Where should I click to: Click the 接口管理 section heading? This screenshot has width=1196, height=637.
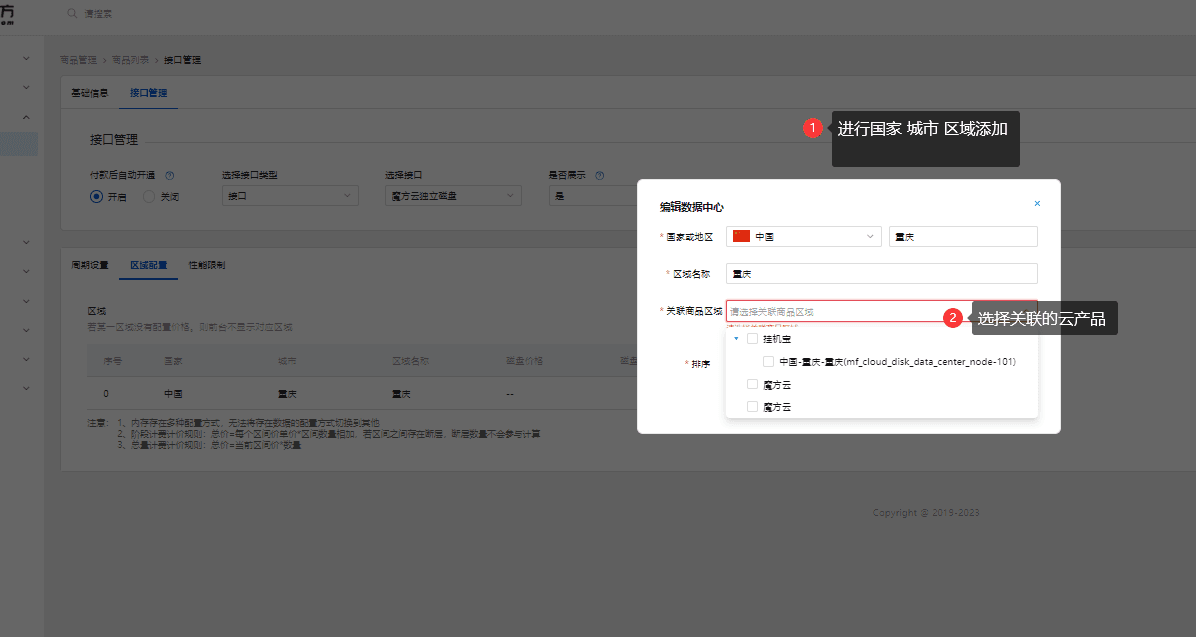click(x=114, y=140)
